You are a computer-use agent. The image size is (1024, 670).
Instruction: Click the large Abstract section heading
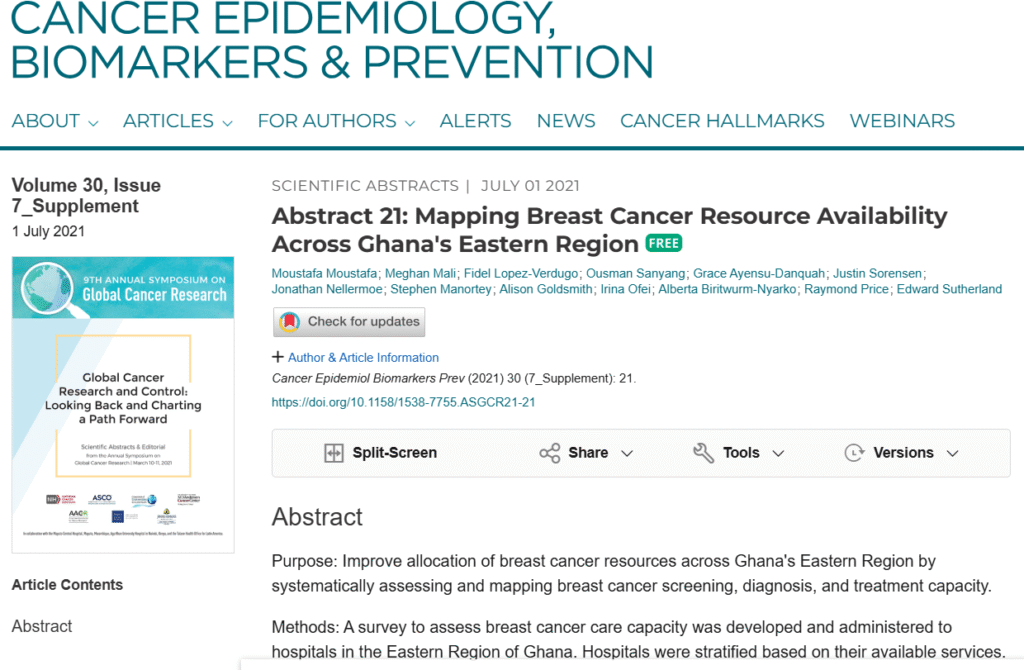coord(317,517)
